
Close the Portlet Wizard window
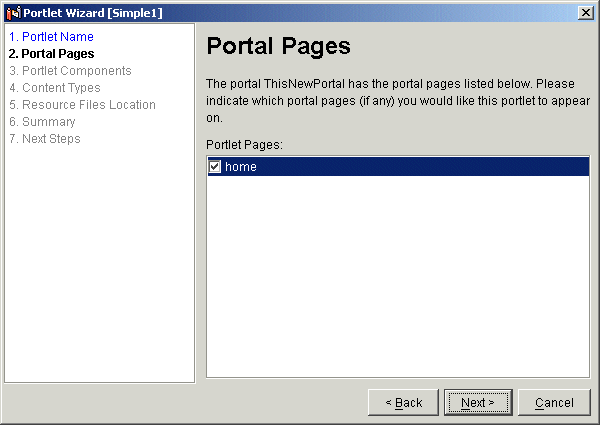point(585,13)
